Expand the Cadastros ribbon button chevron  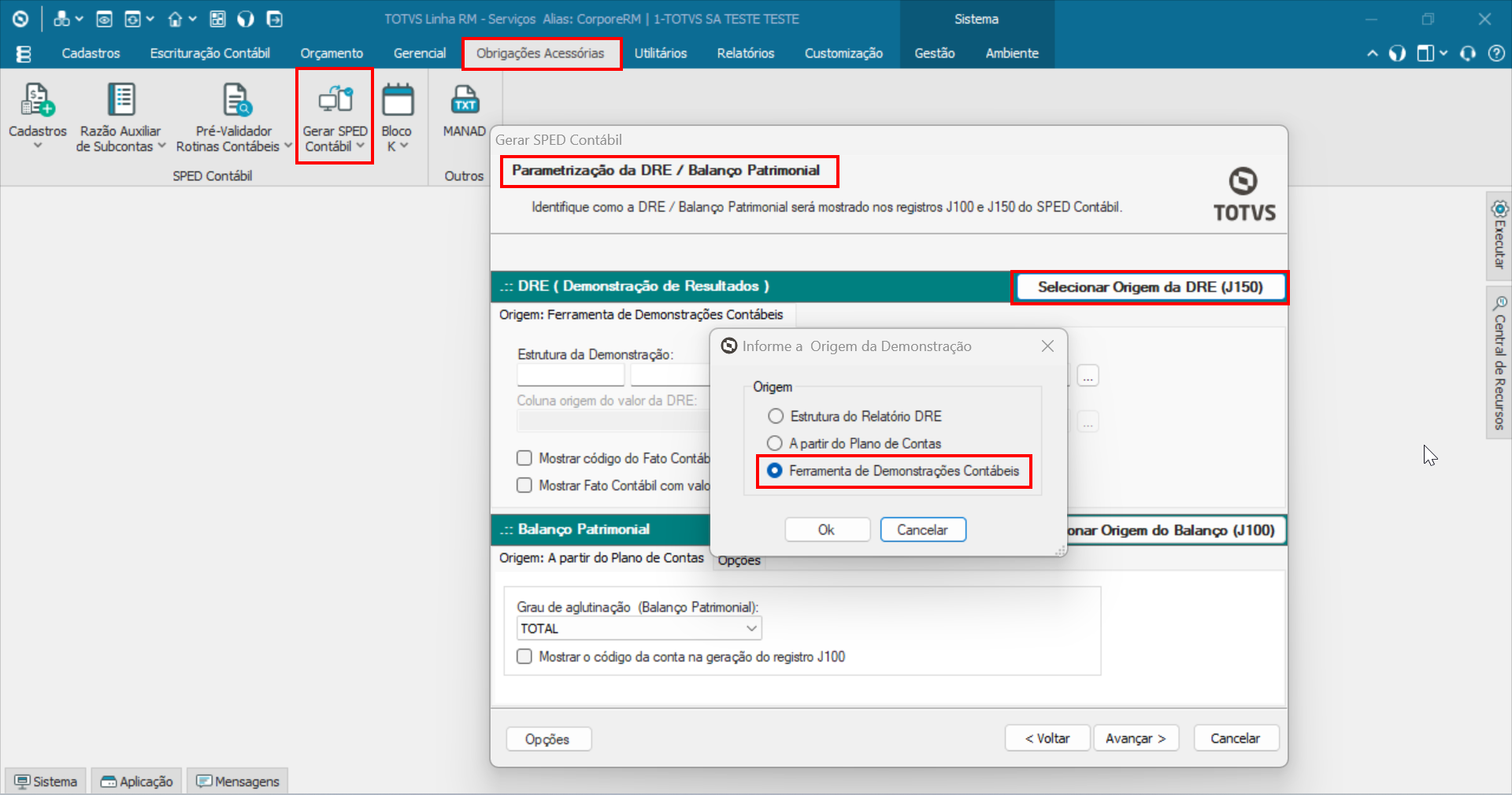tap(37, 146)
